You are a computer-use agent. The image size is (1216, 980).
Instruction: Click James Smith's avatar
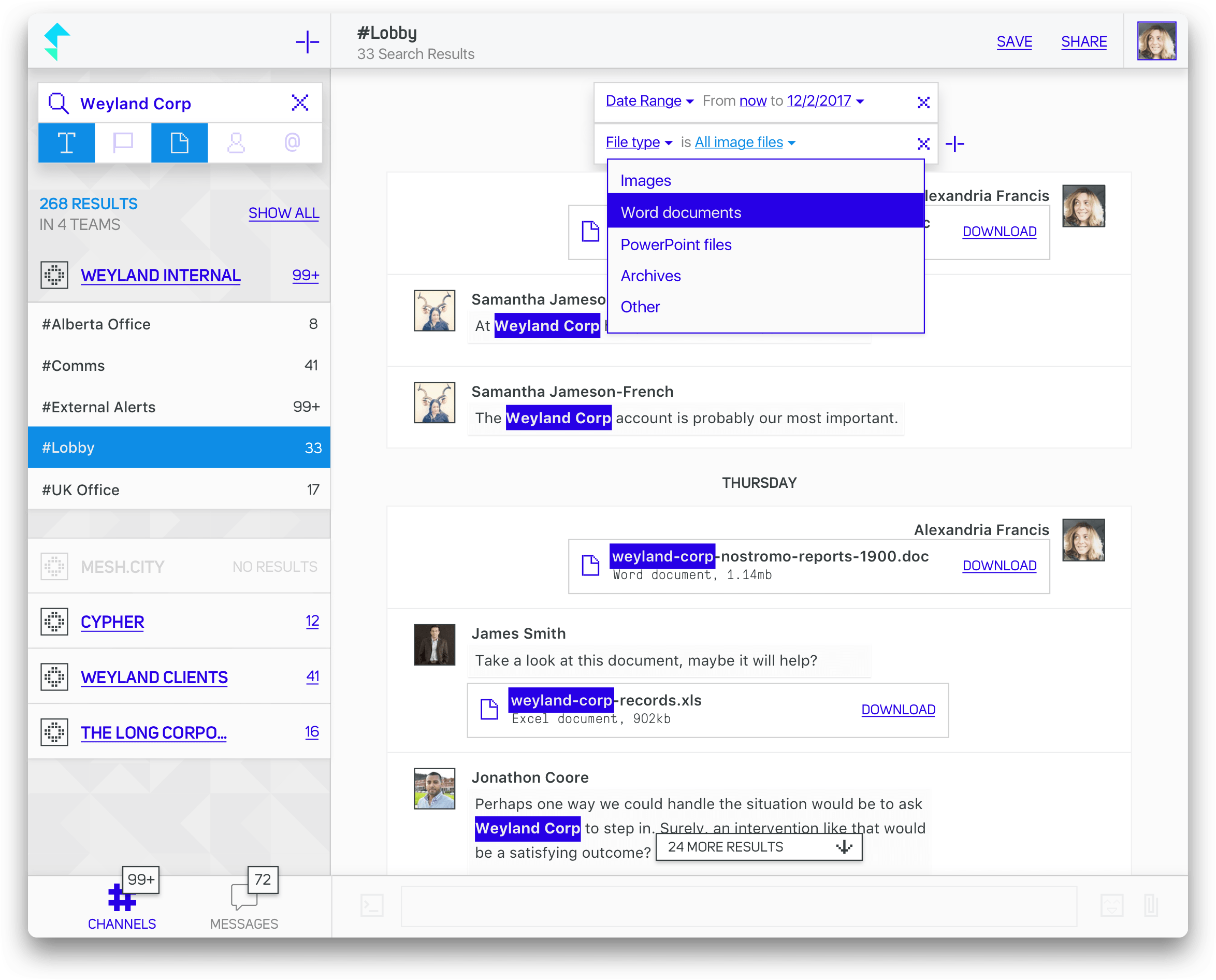pos(434,644)
